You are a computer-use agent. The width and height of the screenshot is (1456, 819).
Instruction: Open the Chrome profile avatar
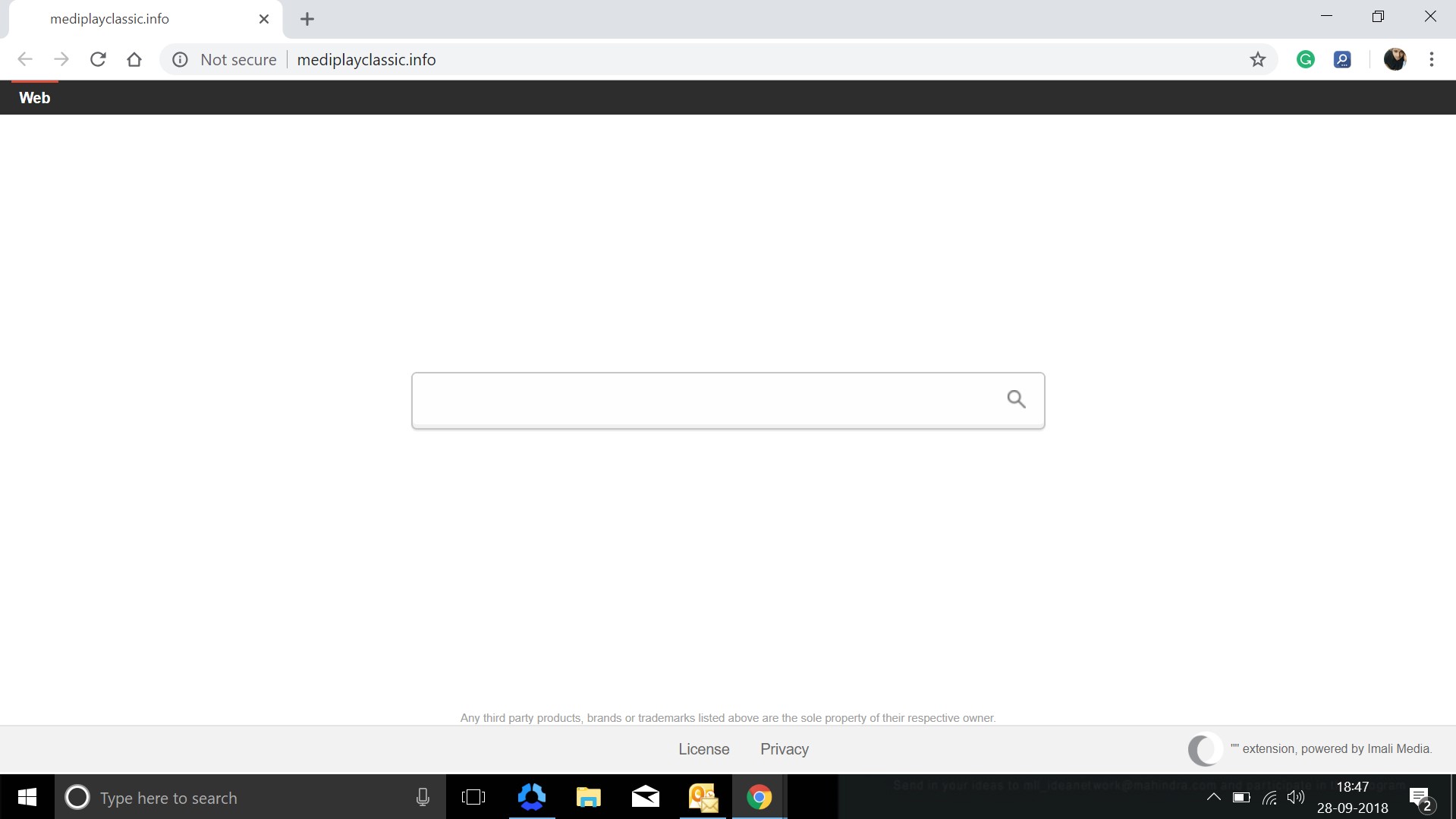[x=1395, y=59]
